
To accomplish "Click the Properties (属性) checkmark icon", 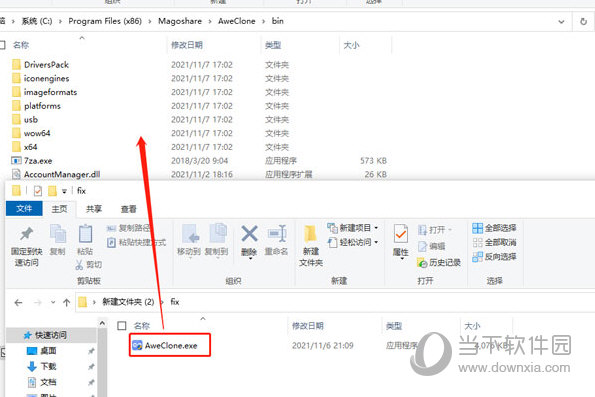I will click(x=401, y=233).
